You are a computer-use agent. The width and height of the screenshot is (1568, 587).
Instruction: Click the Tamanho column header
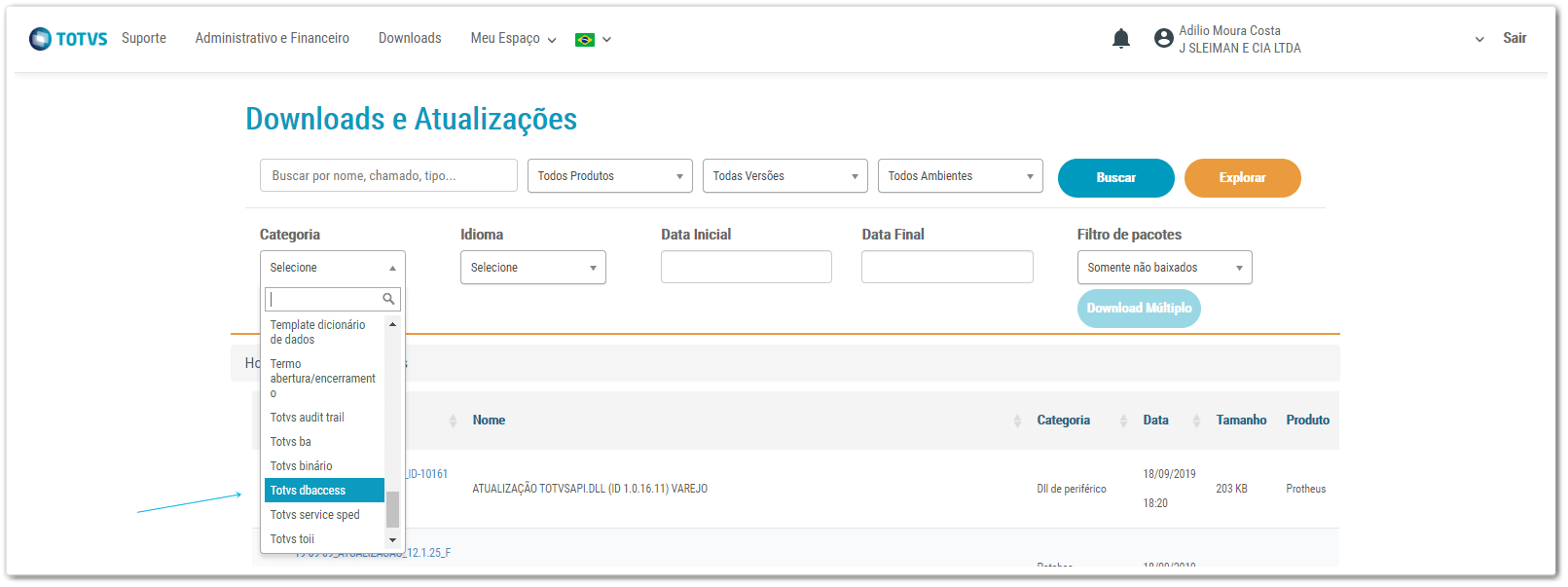tap(1241, 421)
